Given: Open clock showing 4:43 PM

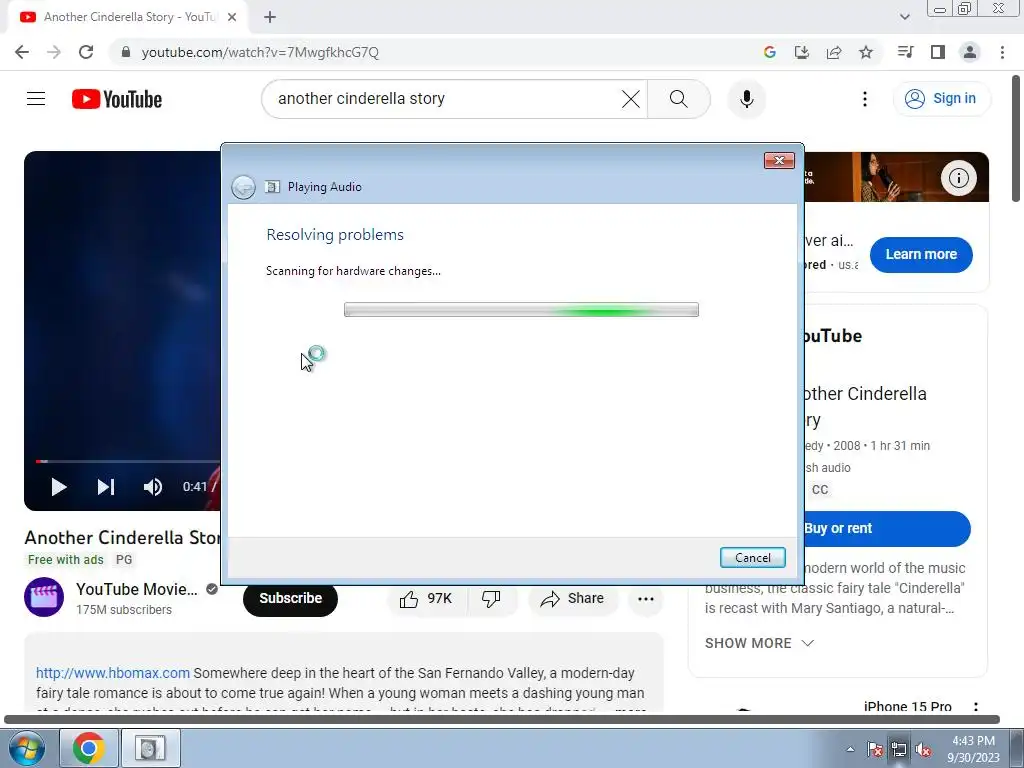Looking at the screenshot, I should (x=973, y=748).
